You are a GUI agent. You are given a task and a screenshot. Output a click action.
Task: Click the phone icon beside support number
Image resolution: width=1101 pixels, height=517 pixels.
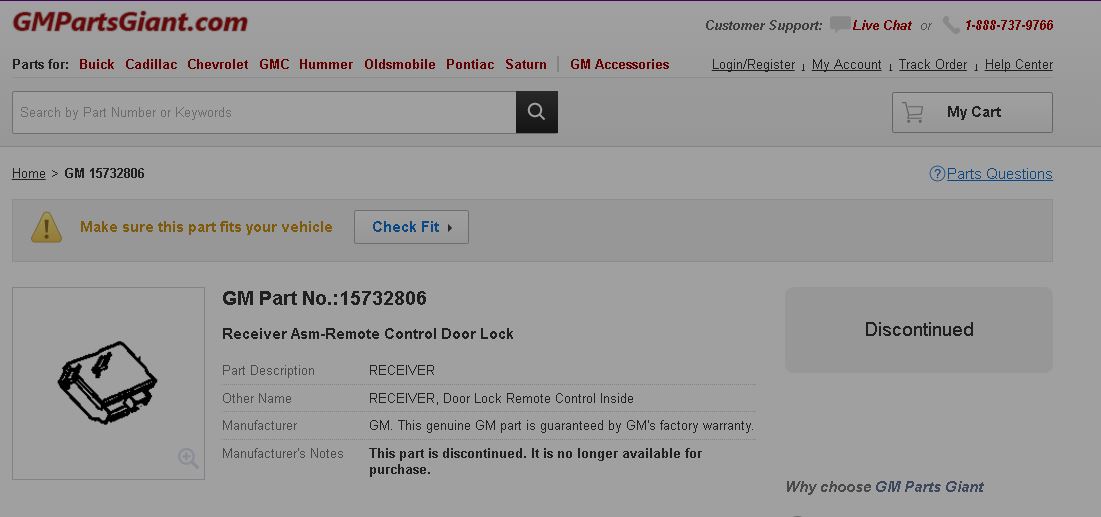pyautogui.click(x=951, y=25)
